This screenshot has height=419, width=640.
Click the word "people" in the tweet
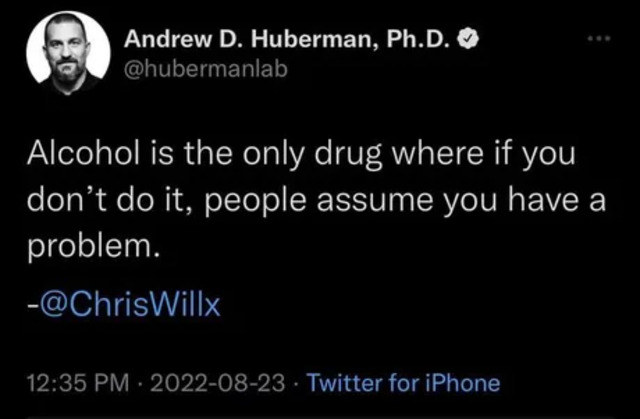tap(255, 202)
